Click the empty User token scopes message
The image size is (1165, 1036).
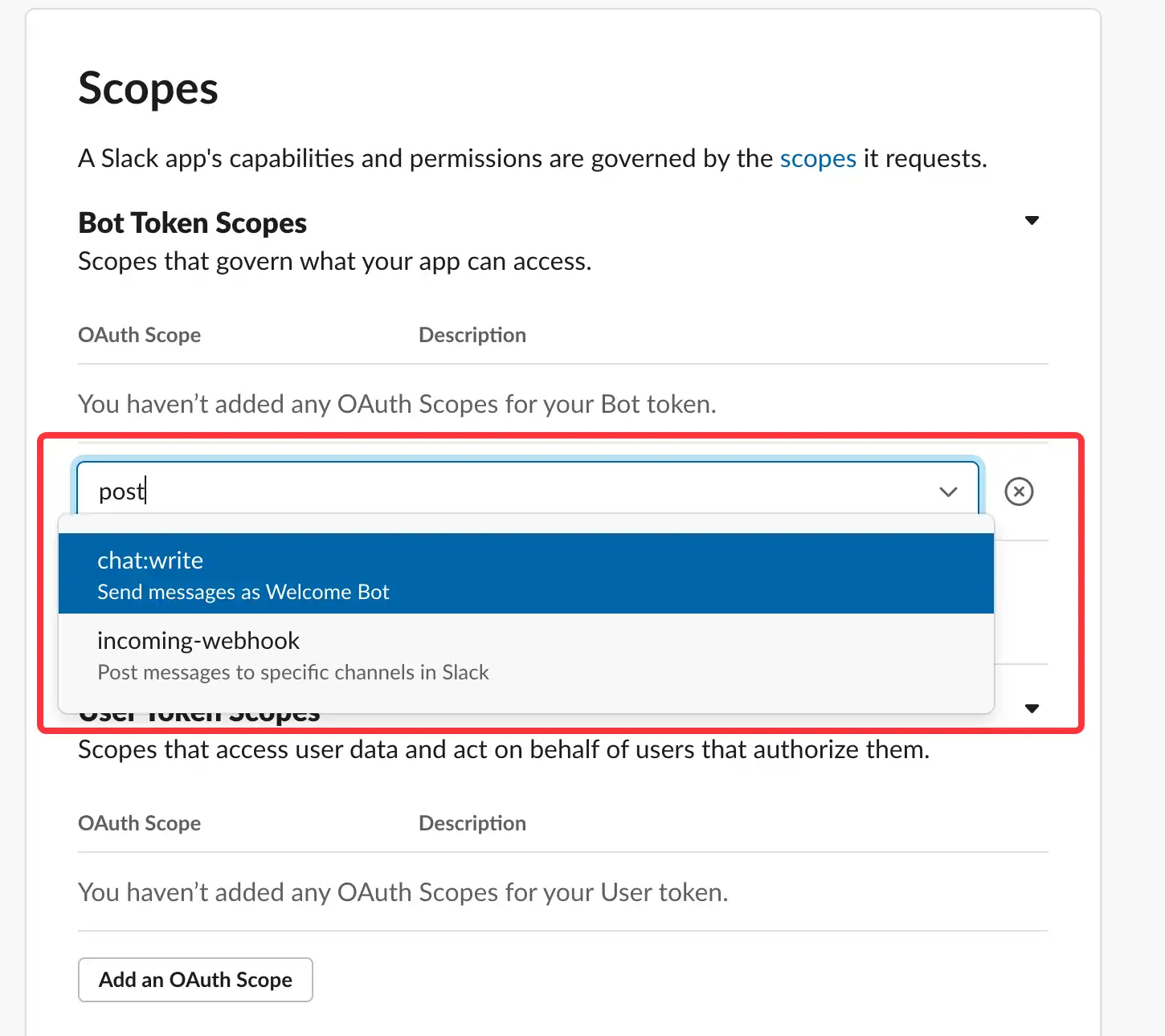403,891
